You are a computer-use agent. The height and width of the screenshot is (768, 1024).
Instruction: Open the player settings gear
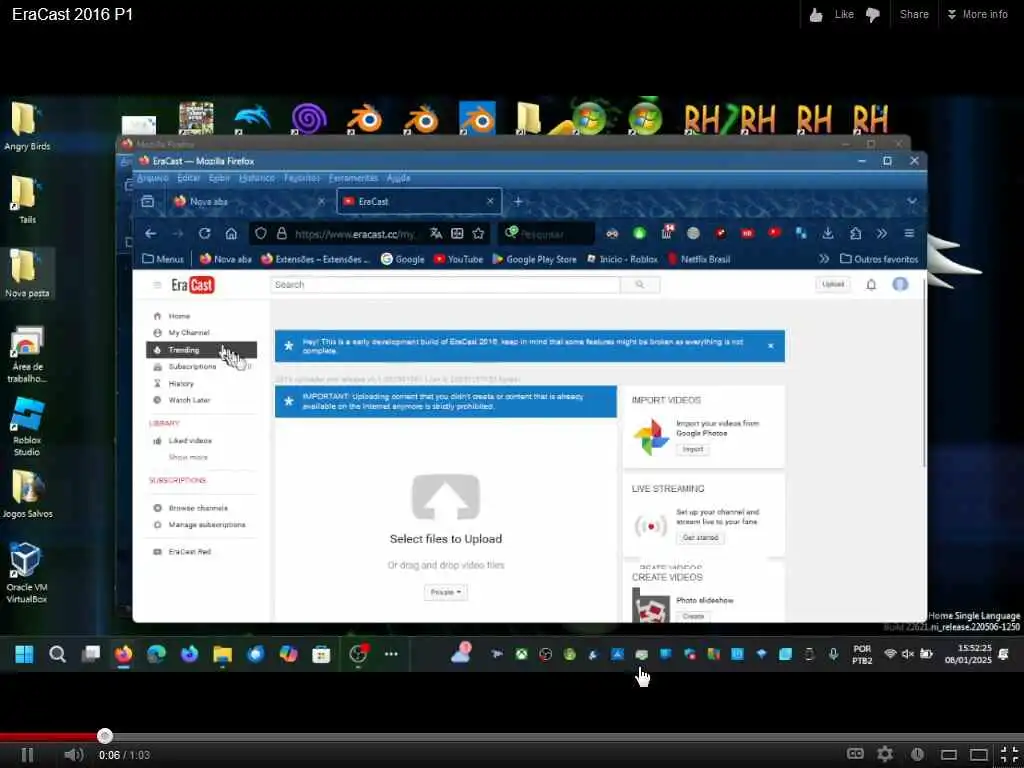(x=885, y=754)
